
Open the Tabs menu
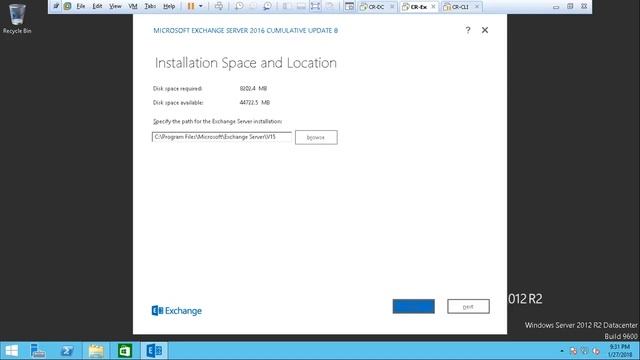click(150, 6)
